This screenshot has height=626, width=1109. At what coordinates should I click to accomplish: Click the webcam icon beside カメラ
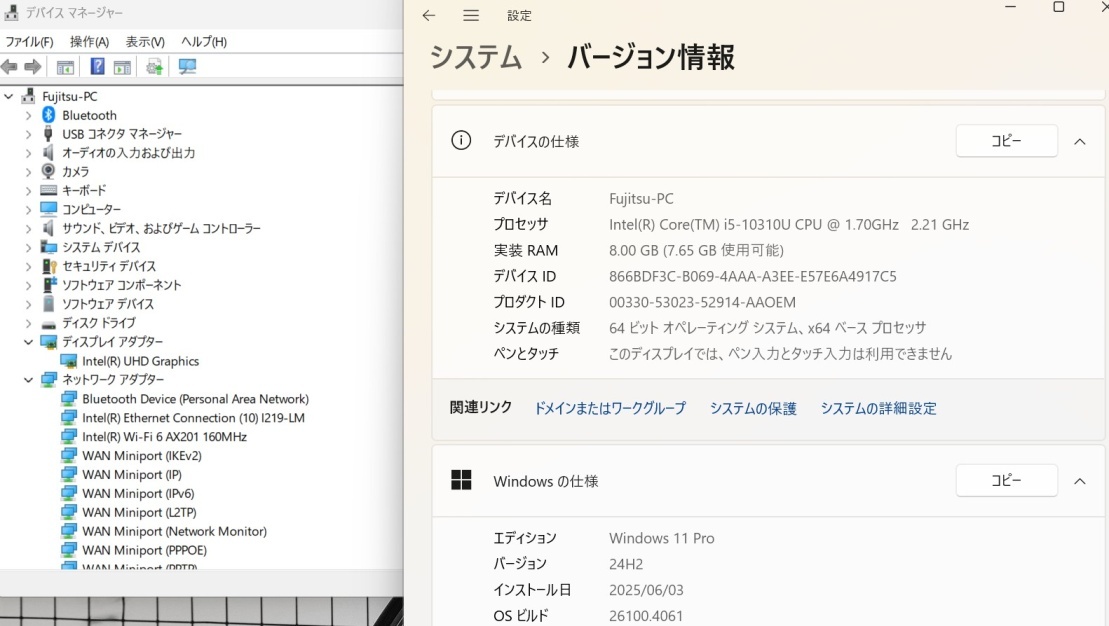tap(48, 171)
